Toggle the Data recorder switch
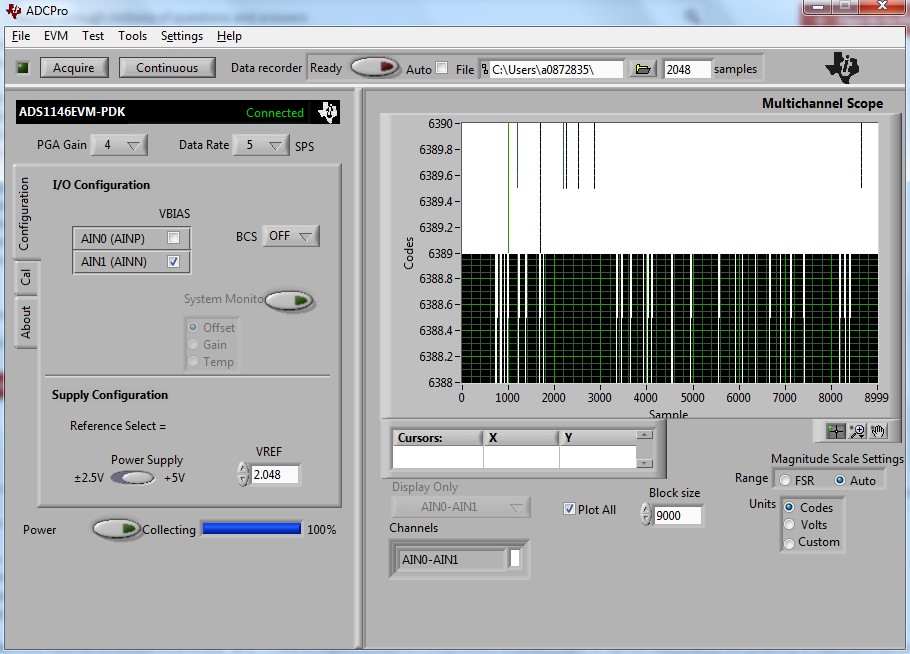 (x=374, y=67)
